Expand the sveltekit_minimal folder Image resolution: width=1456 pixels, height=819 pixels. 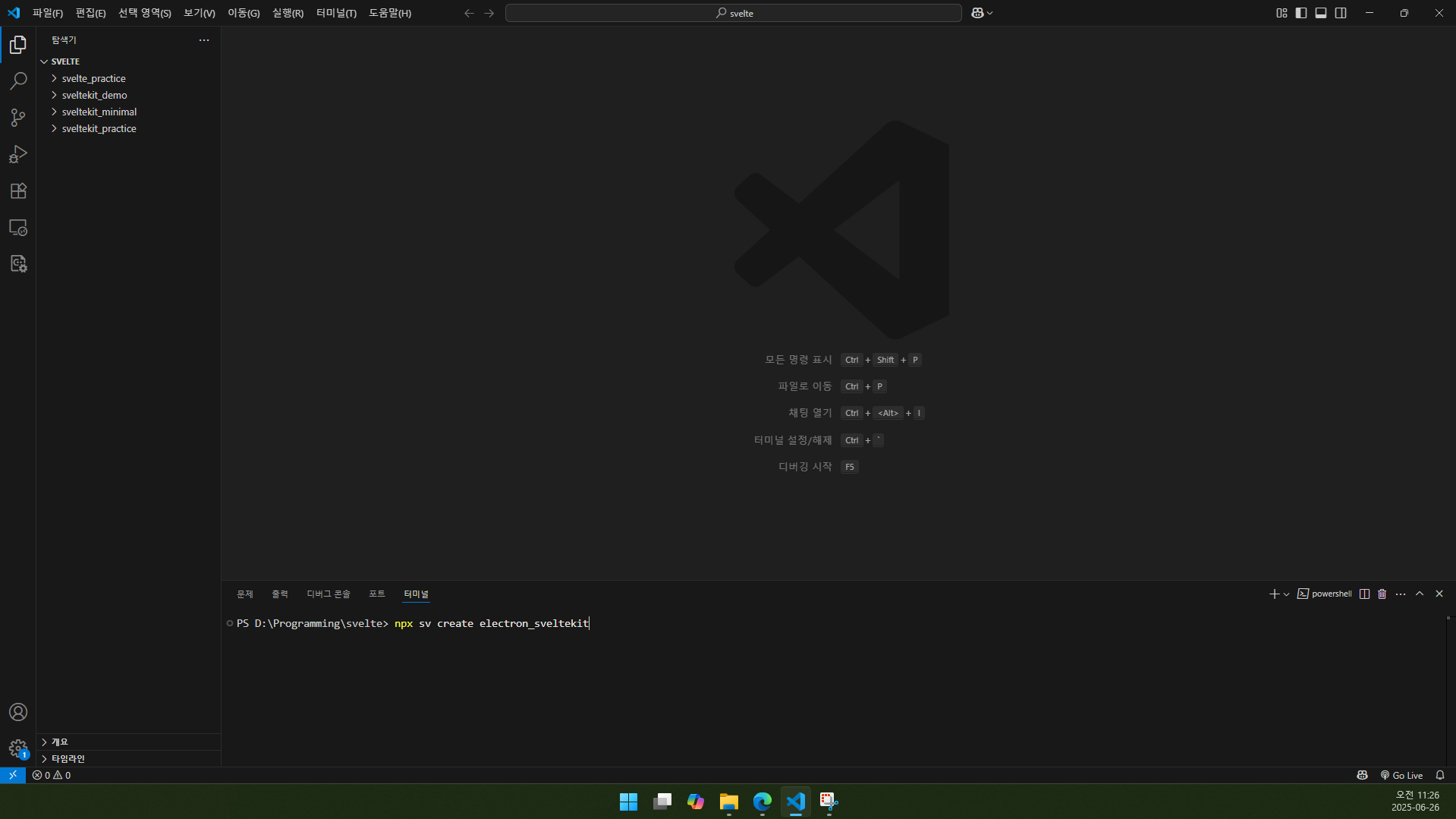point(129,112)
